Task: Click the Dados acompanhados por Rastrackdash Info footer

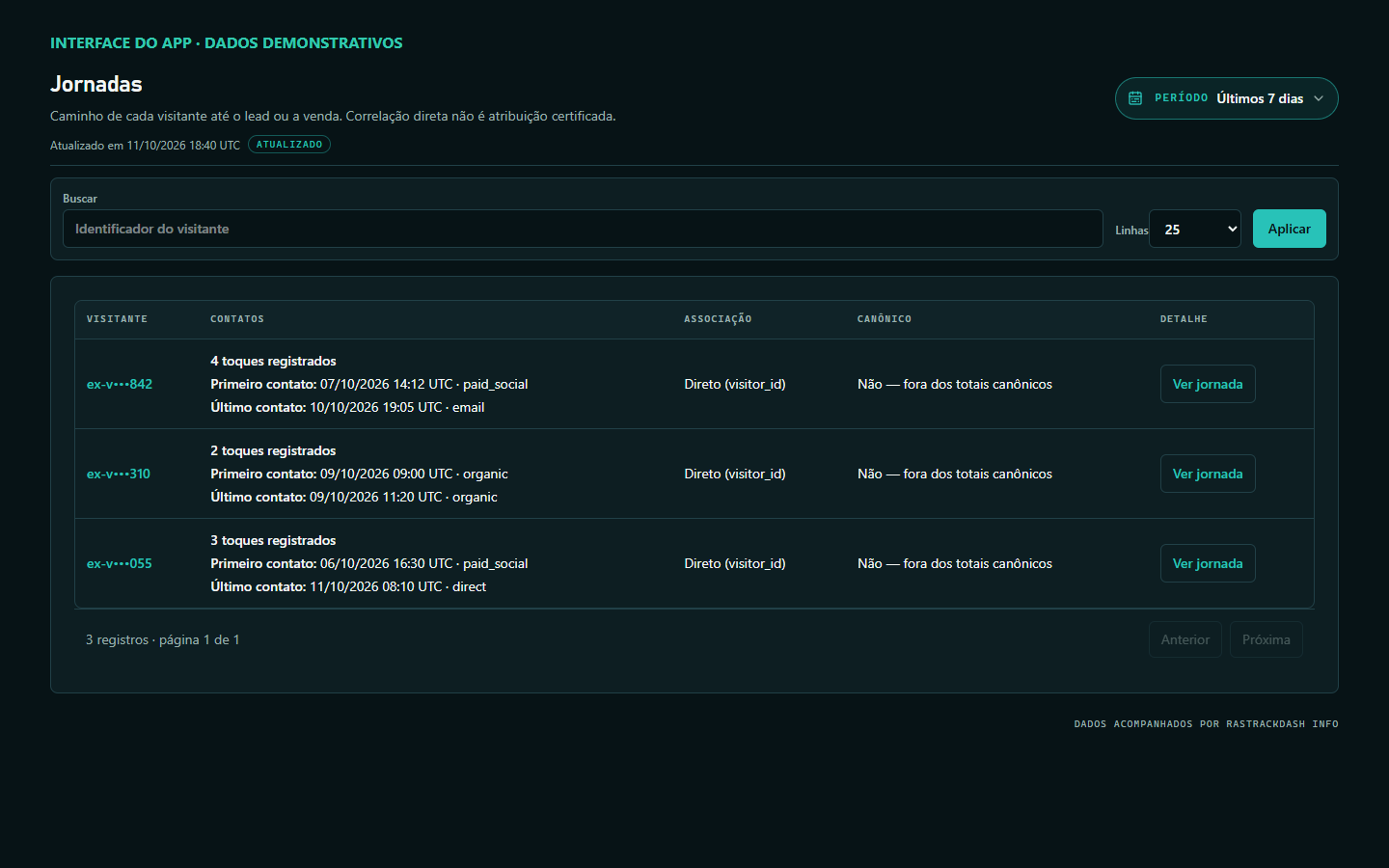Action: click(x=1206, y=724)
